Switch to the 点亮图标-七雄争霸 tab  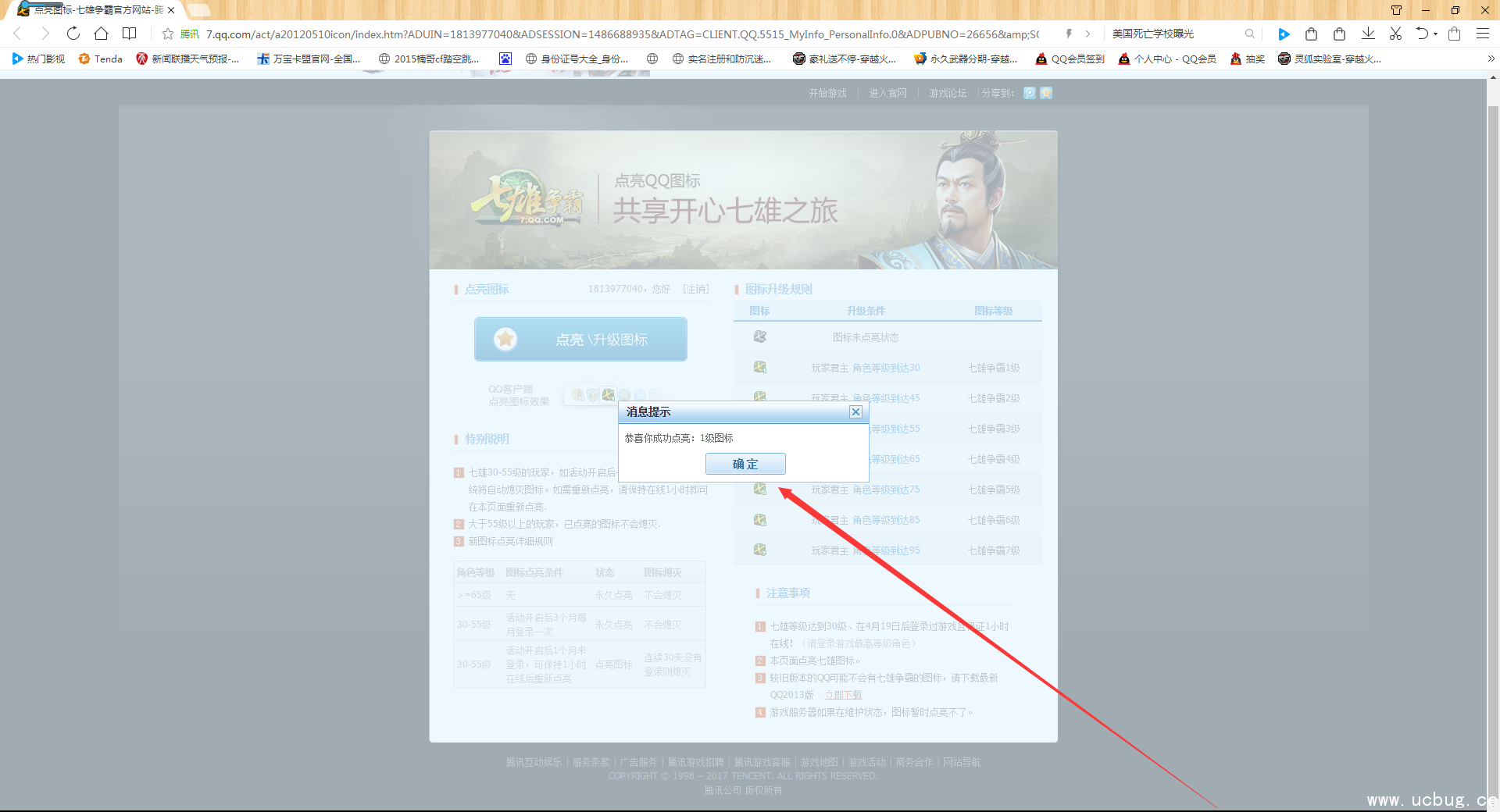tap(94, 10)
